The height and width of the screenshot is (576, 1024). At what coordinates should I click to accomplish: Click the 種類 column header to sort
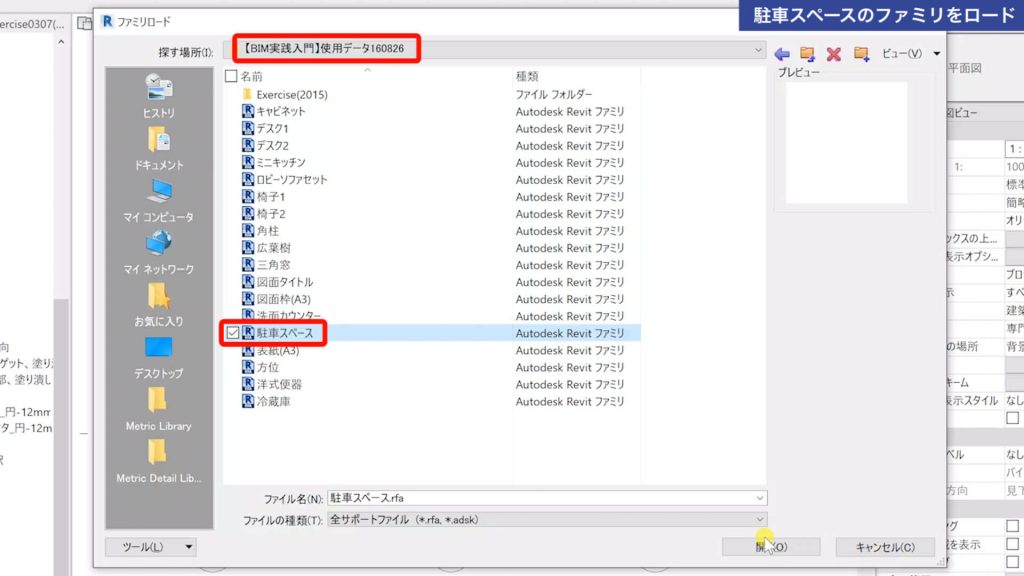(x=528, y=76)
